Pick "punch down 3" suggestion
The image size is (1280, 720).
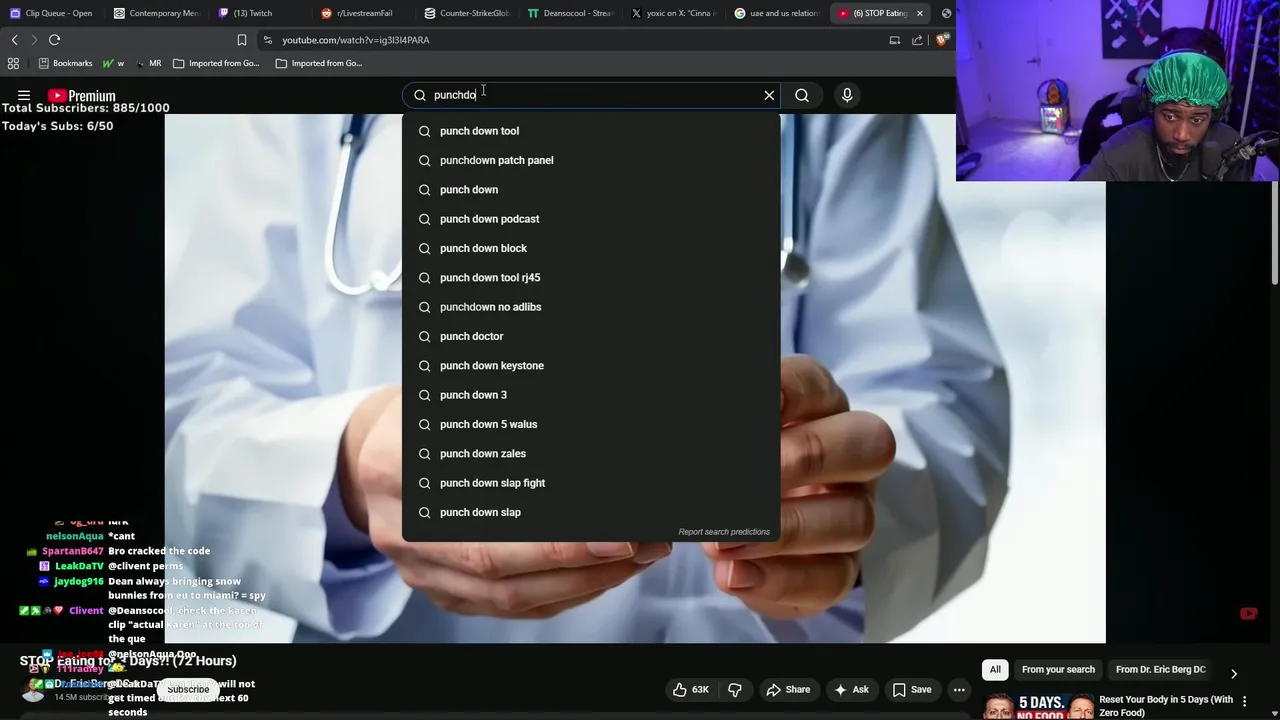[591, 395]
